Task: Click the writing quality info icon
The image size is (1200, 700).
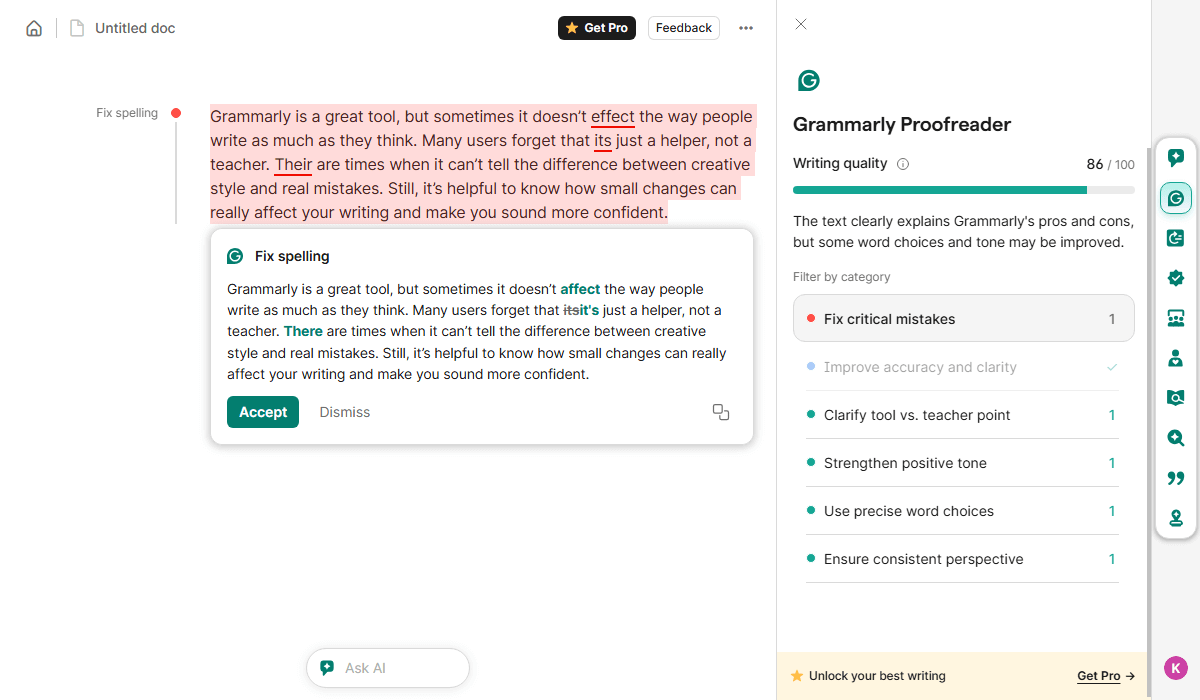Action: pyautogui.click(x=903, y=164)
